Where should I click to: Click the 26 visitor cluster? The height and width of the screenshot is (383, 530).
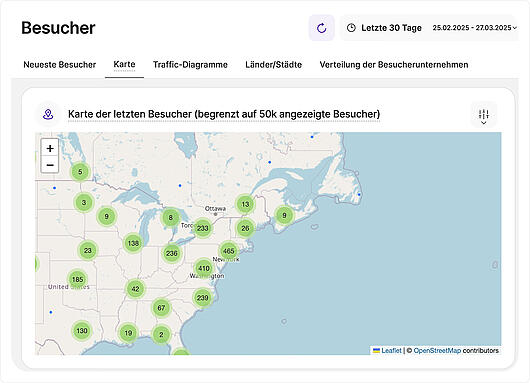(245, 228)
